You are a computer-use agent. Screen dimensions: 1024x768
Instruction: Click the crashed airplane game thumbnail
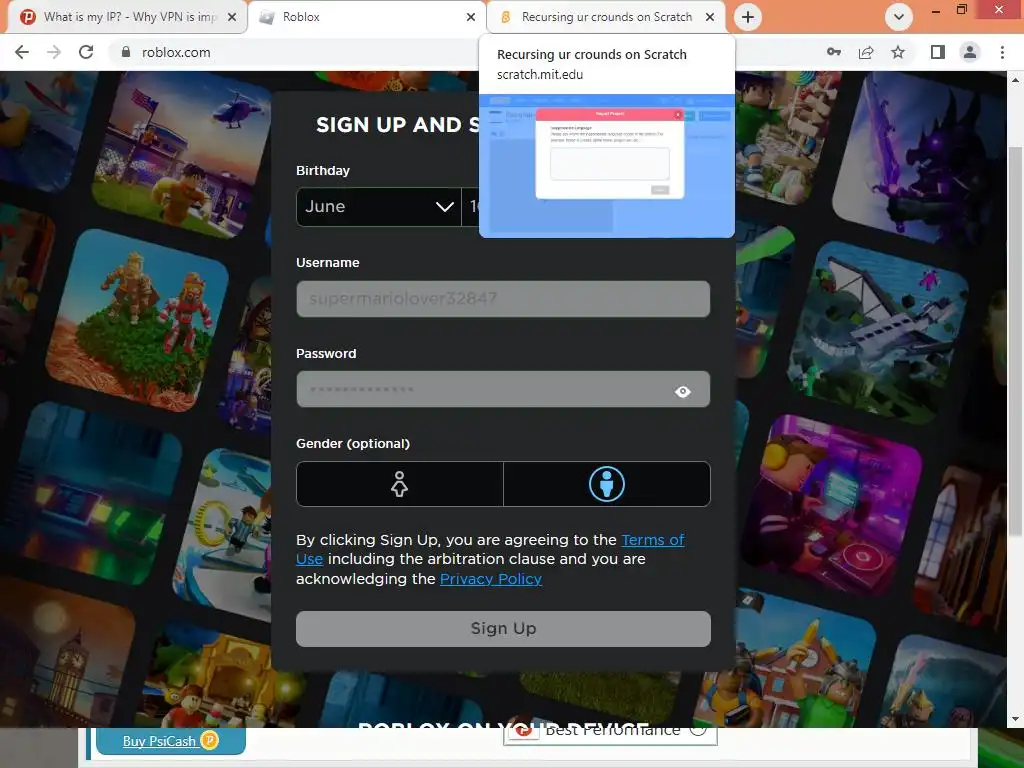(878, 333)
